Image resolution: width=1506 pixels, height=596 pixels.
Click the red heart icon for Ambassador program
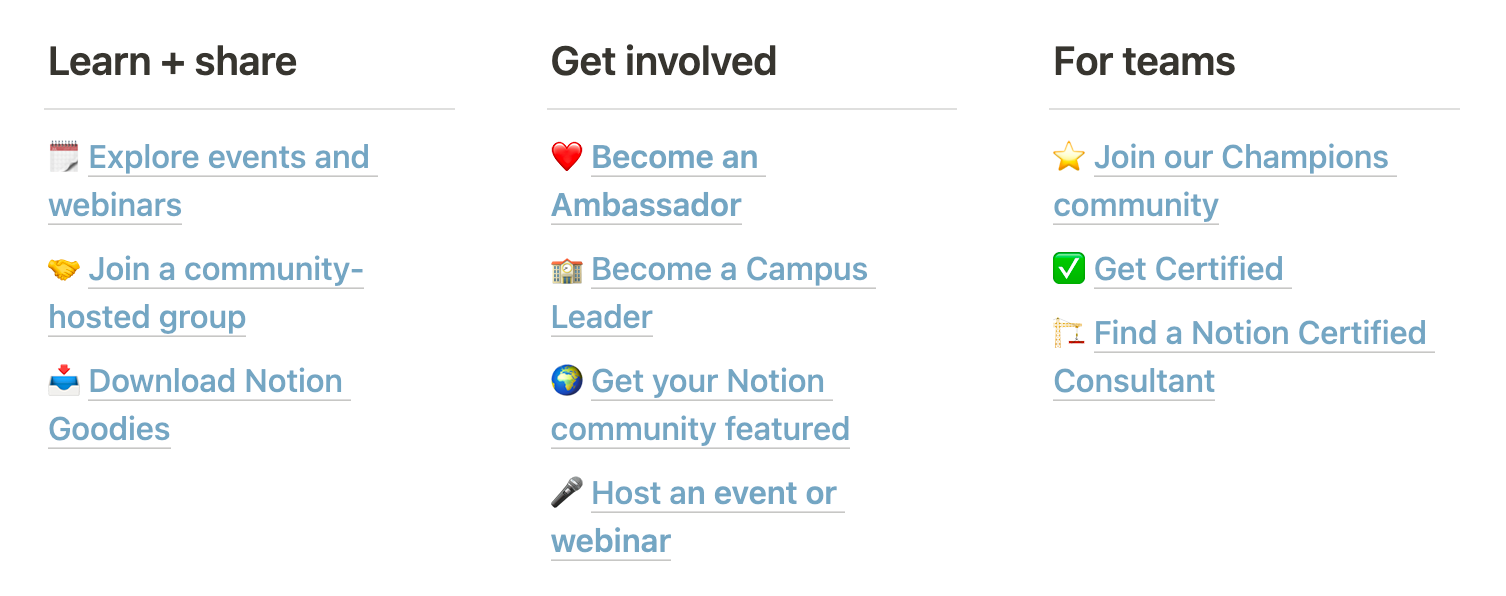[x=566, y=155]
